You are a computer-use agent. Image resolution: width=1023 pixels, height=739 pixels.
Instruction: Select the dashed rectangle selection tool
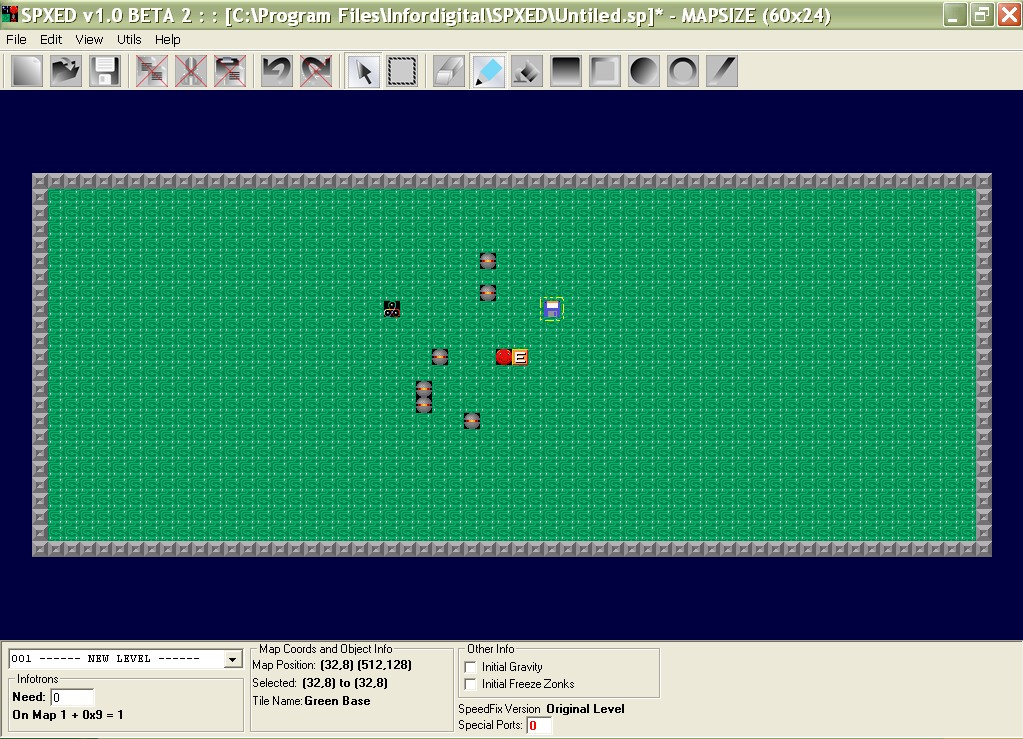pos(403,71)
